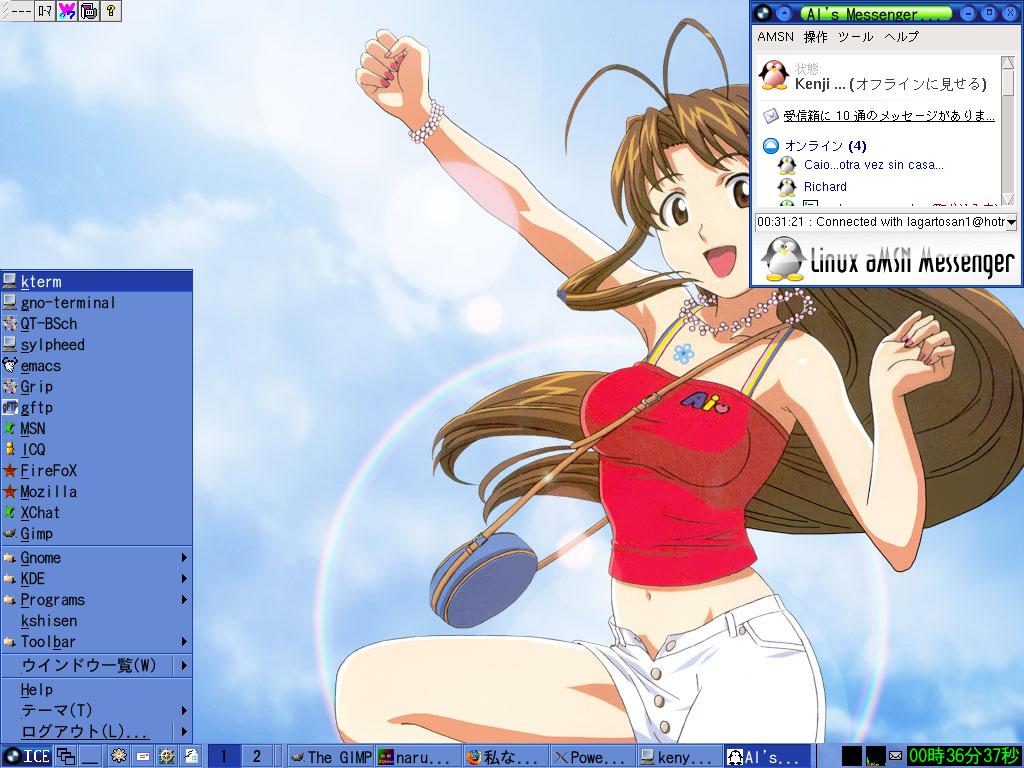The width and height of the screenshot is (1024, 768).
Task: Click the show desktop icon in taskbar
Action: coord(90,756)
